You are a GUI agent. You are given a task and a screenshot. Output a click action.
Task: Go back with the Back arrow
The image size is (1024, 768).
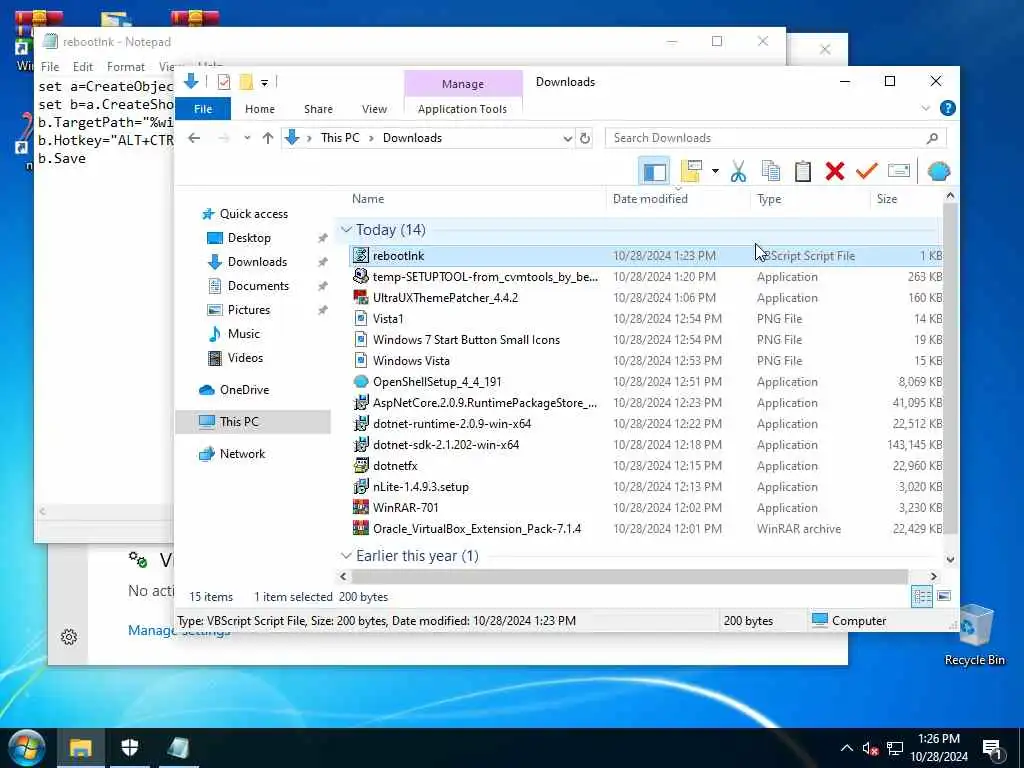(x=194, y=138)
